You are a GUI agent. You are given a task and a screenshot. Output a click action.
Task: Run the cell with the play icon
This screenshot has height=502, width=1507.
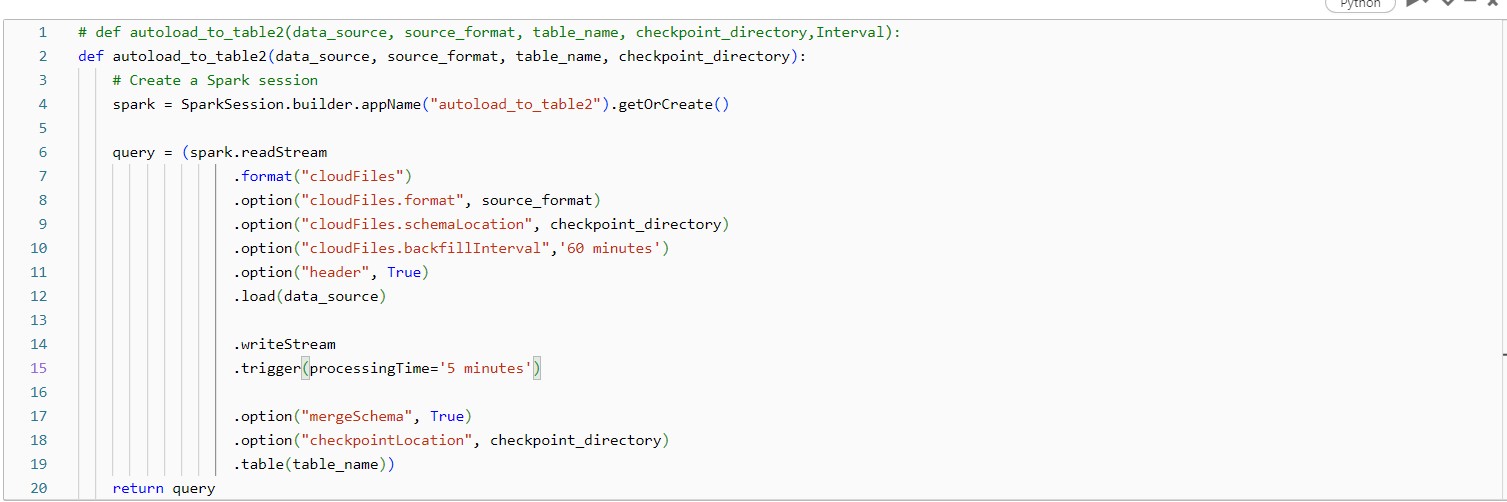click(1416, 4)
